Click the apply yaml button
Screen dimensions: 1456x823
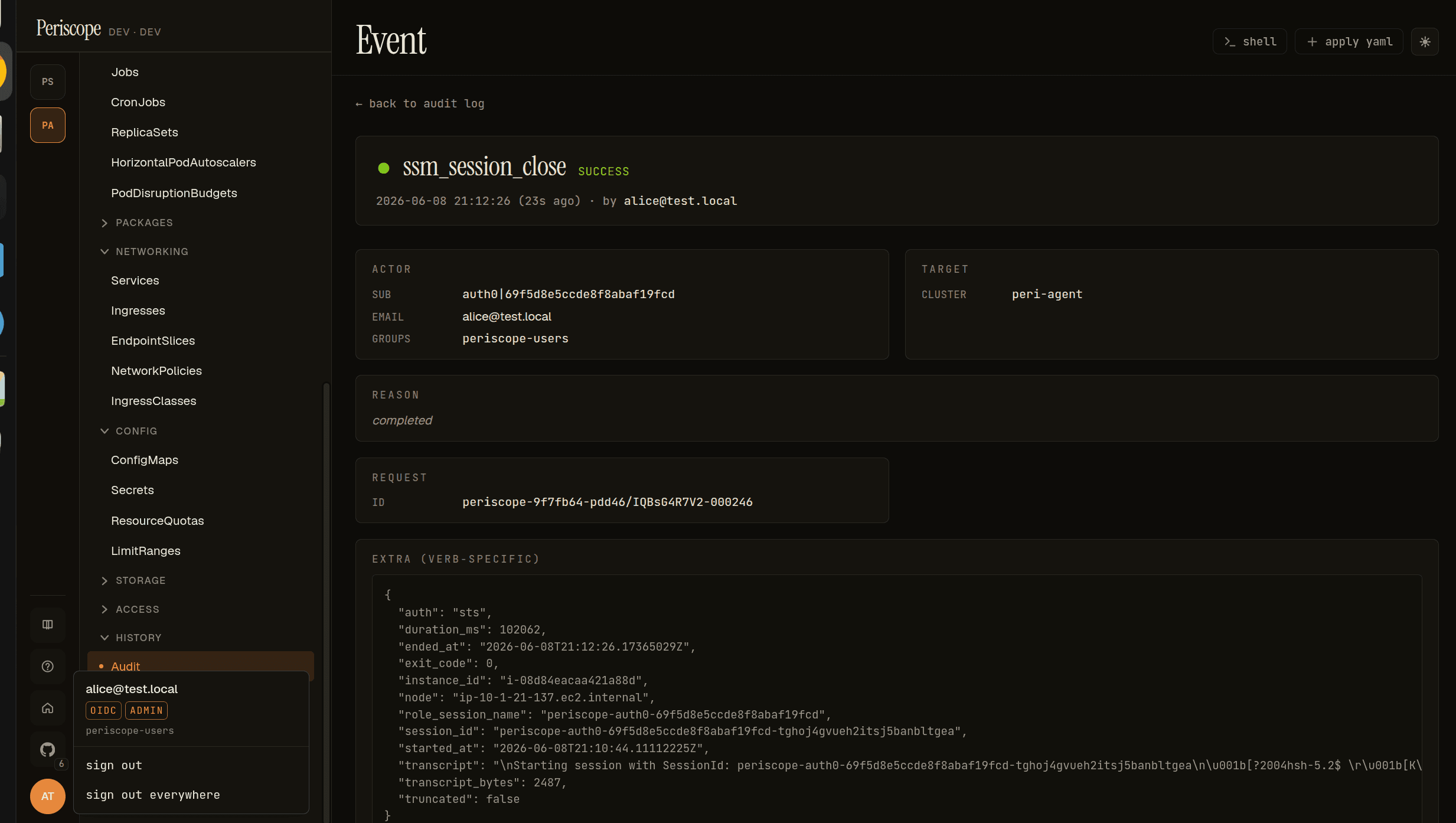pos(1349,42)
